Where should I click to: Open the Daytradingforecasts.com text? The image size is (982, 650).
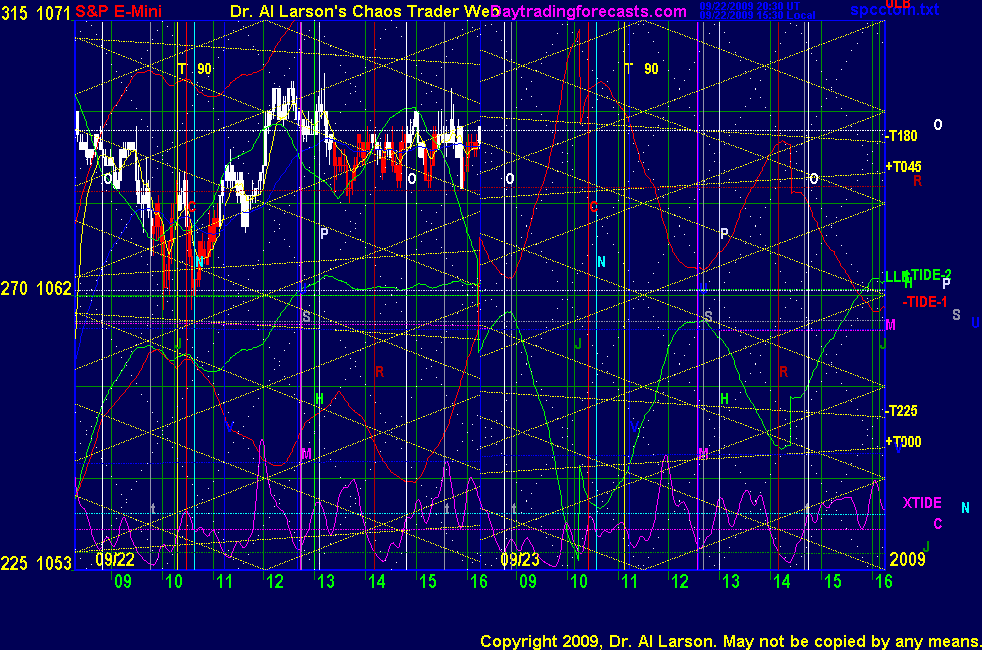click(589, 11)
